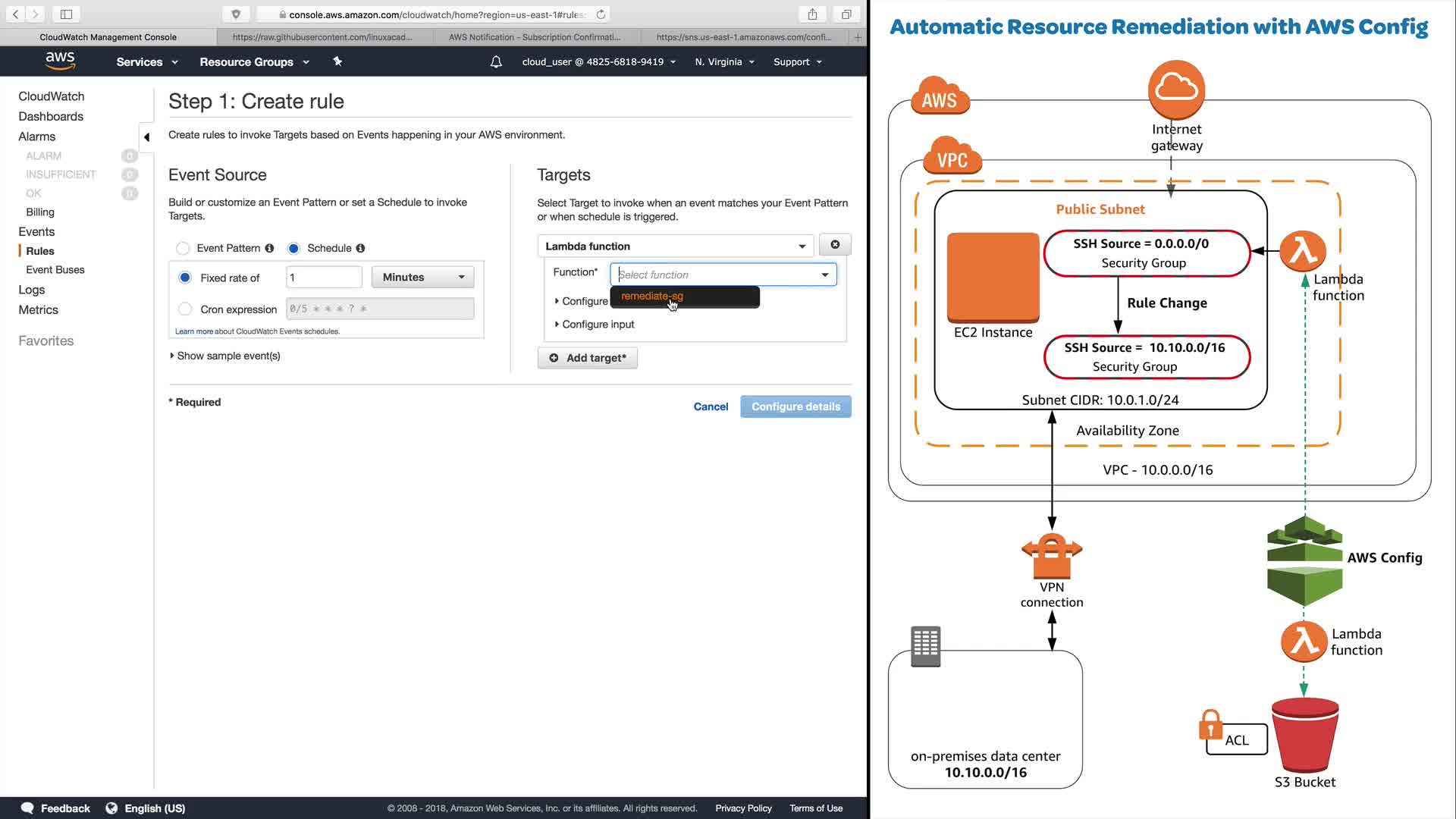1456x819 pixels.
Task: Select the Event Pattern radio button
Action: point(183,248)
